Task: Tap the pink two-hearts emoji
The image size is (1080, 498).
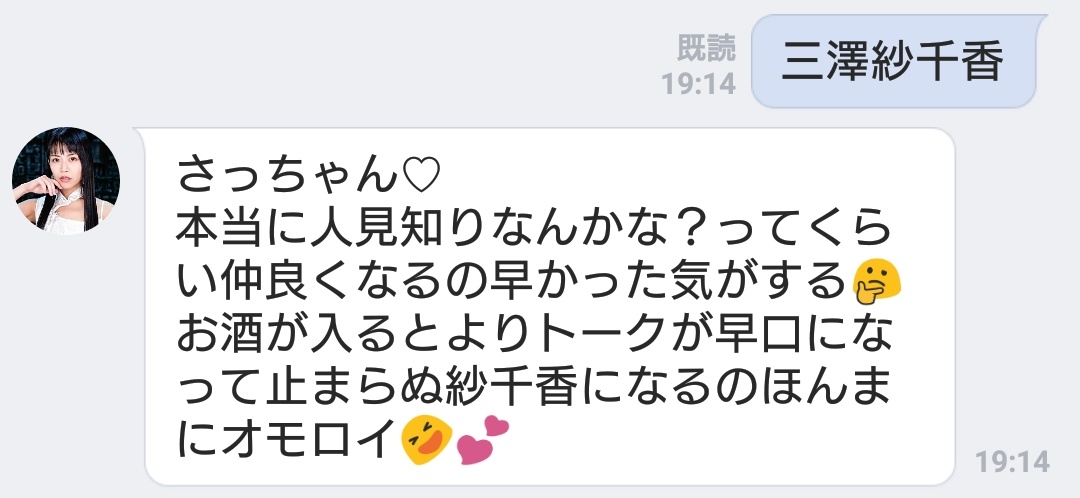Action: pos(482,440)
